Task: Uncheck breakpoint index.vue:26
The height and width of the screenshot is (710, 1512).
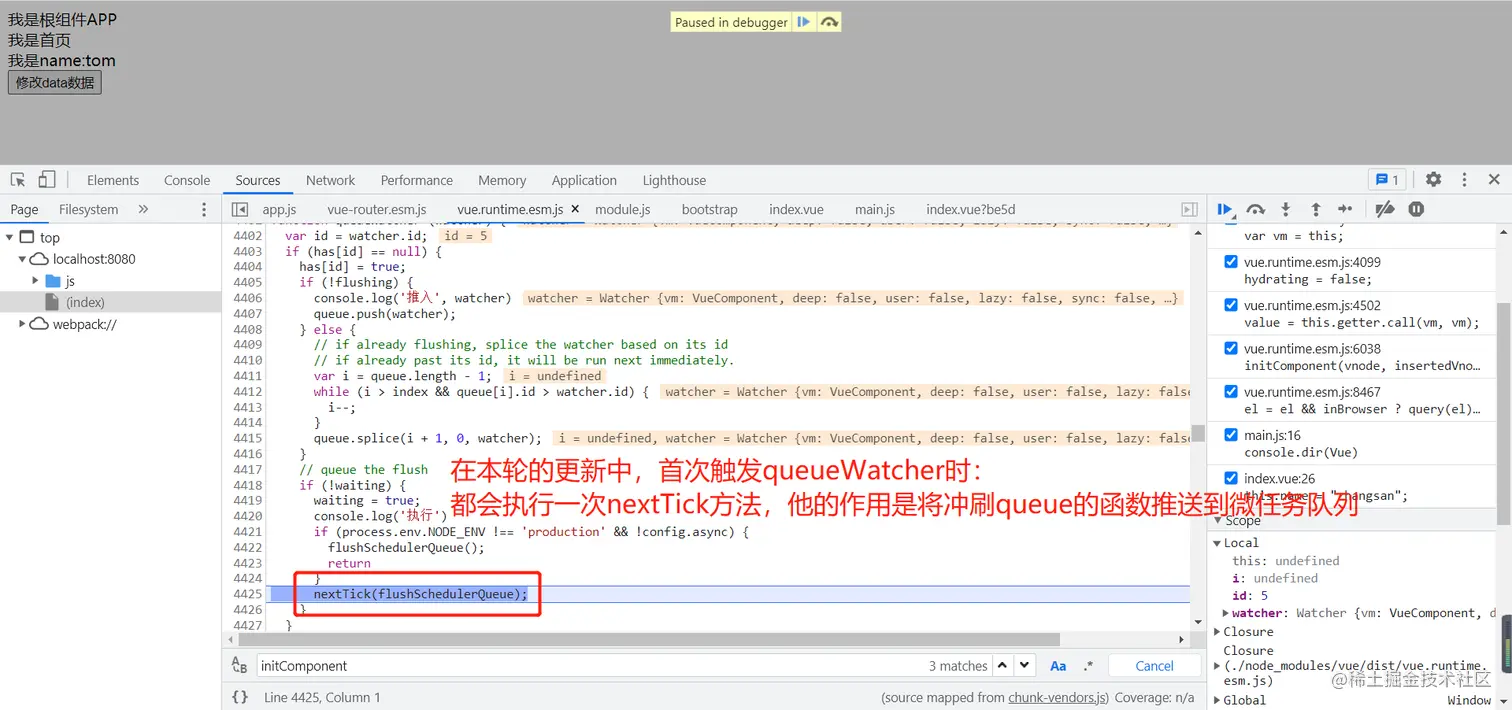Action: (x=1231, y=478)
